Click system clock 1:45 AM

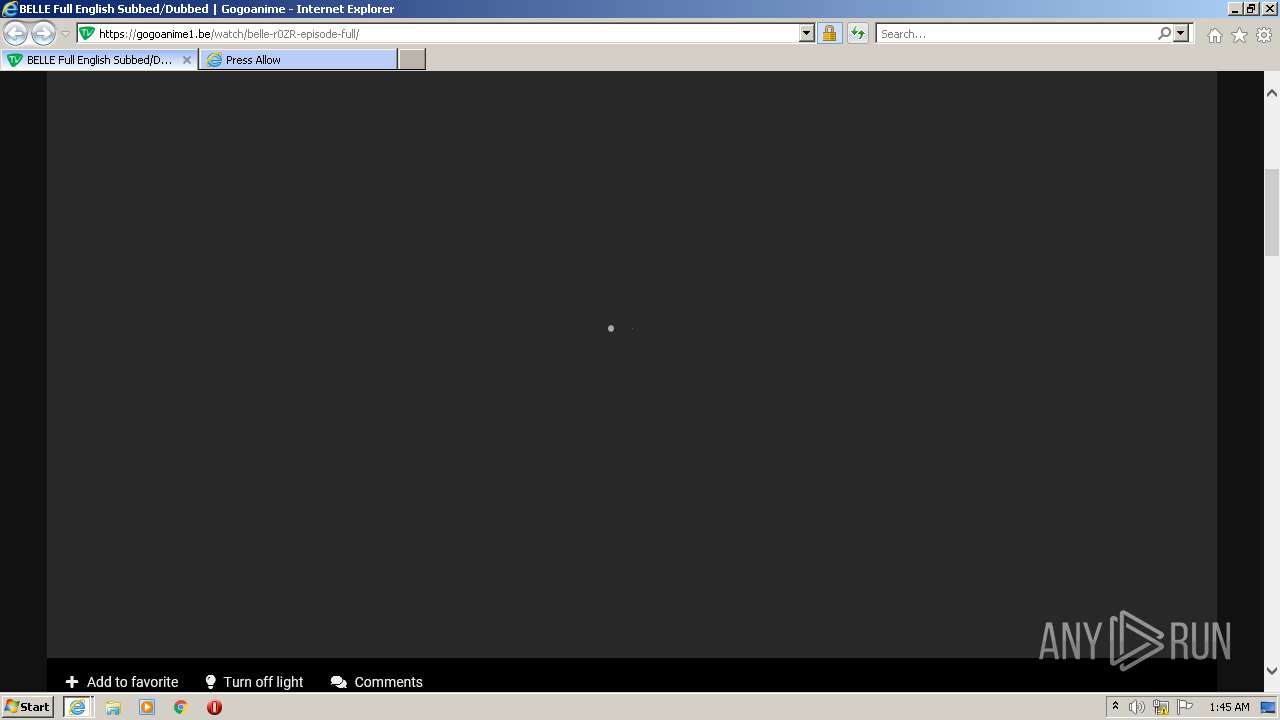click(1229, 707)
